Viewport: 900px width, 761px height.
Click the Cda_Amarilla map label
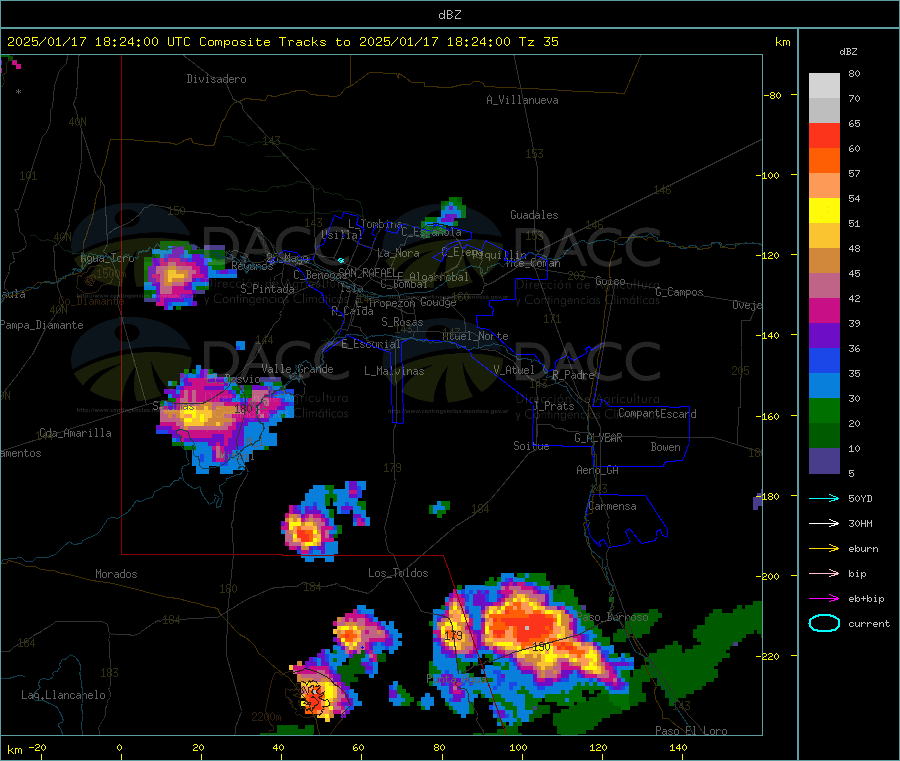coord(75,433)
